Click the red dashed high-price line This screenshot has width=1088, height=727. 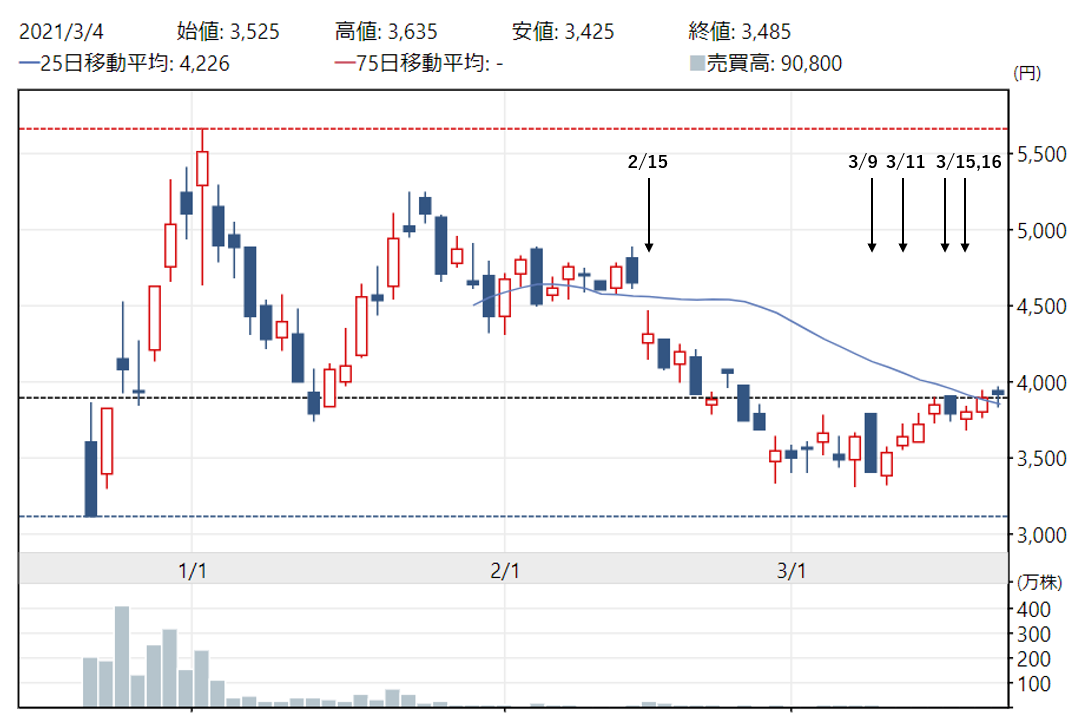coord(513,129)
